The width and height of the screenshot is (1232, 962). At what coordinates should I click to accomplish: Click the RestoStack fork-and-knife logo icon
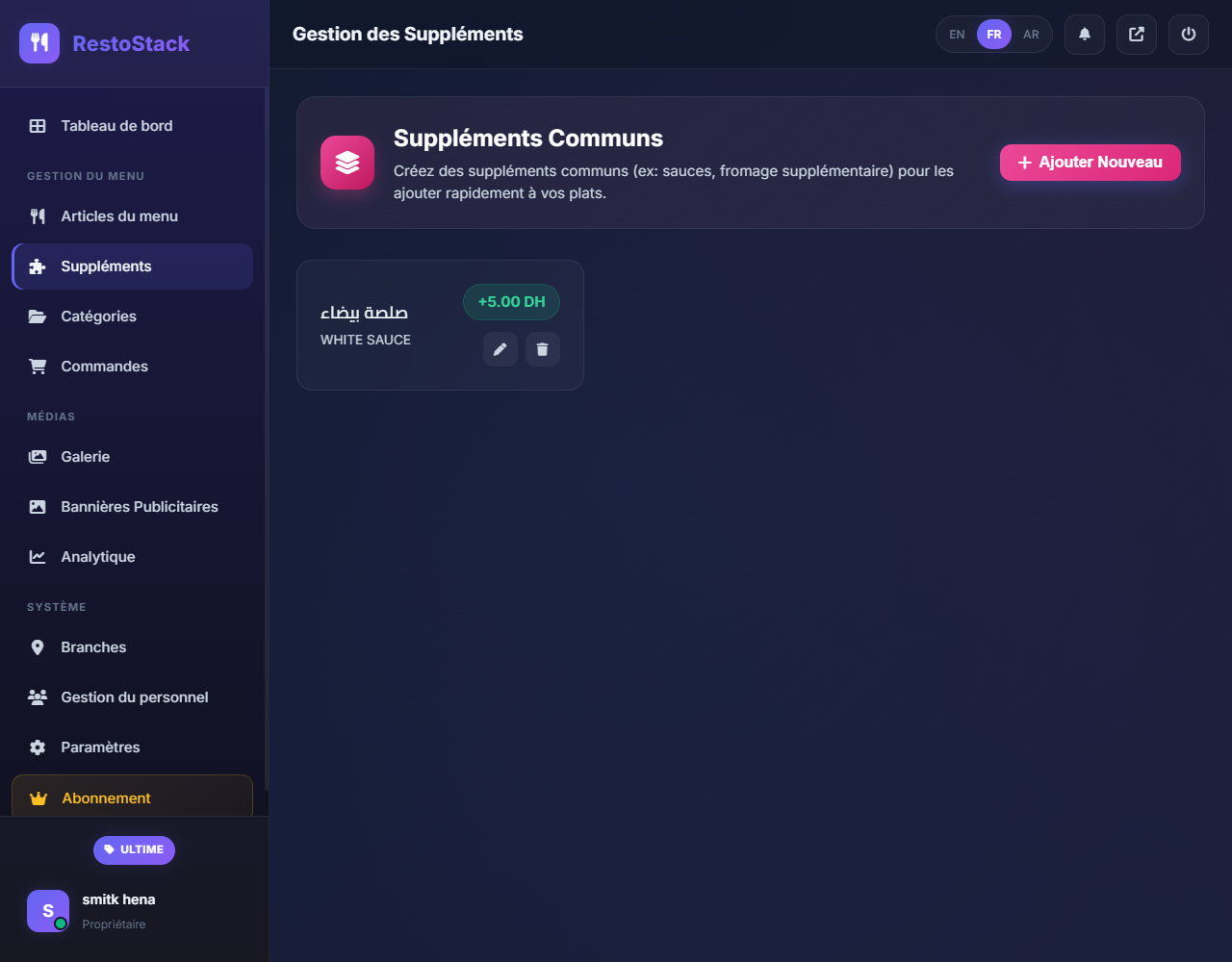click(x=39, y=43)
